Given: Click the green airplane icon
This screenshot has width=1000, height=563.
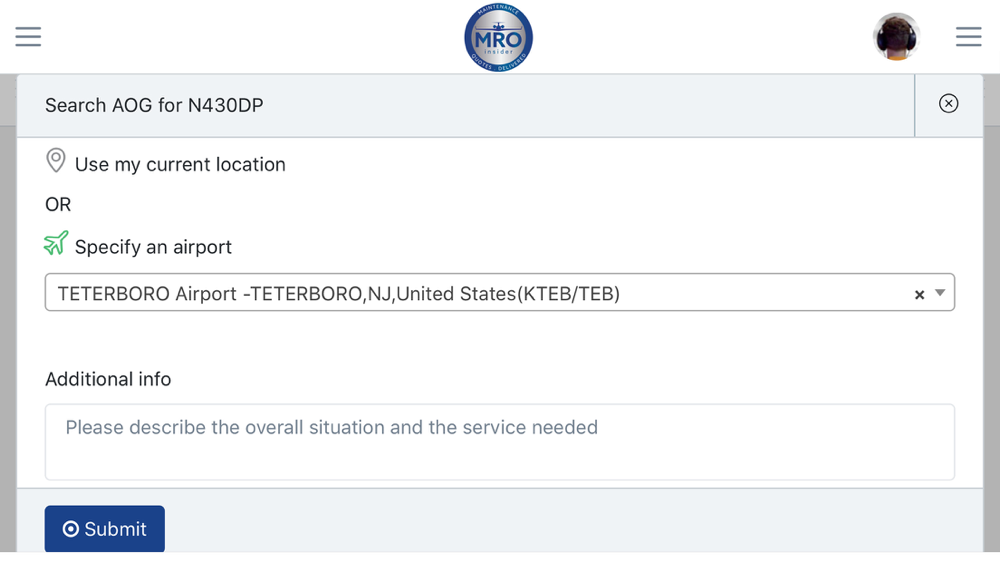Looking at the screenshot, I should pos(56,243).
